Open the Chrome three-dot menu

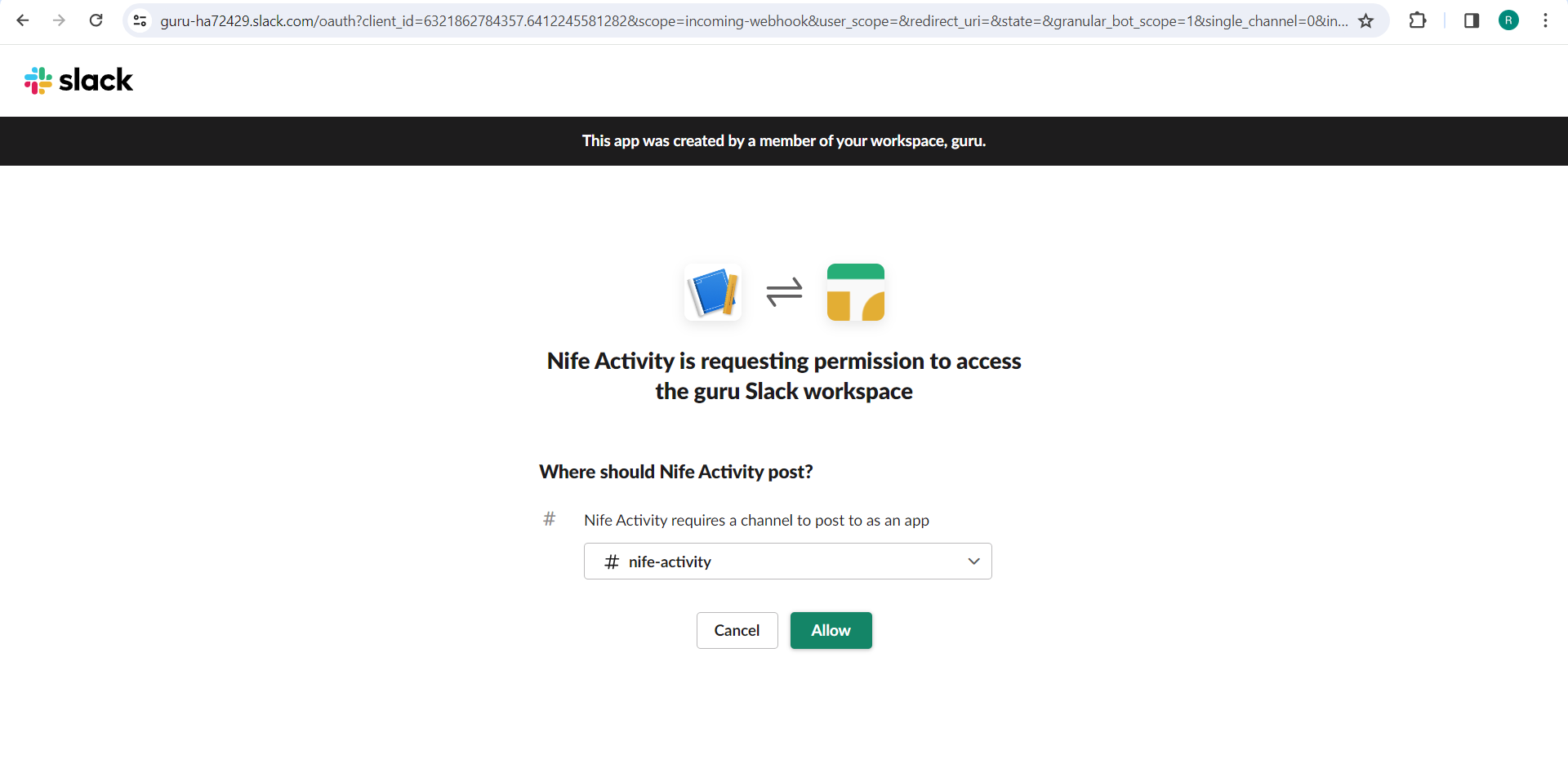coord(1545,20)
